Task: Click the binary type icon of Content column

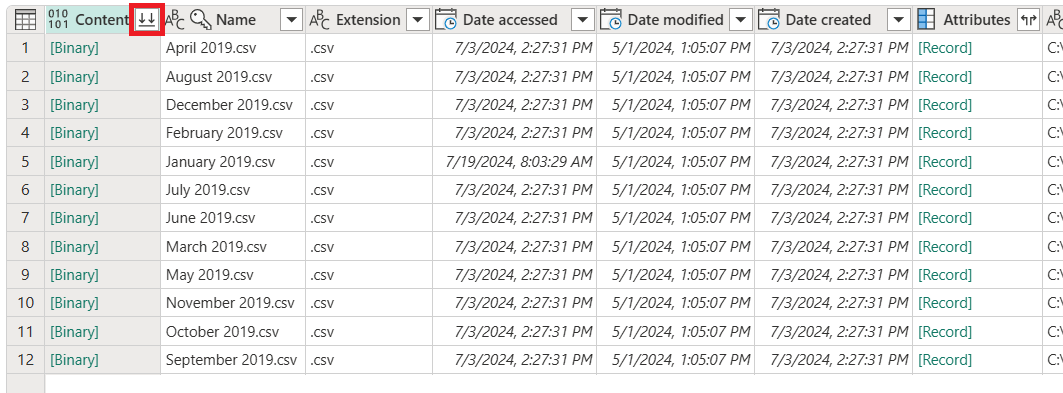Action: pyautogui.click(x=59, y=20)
